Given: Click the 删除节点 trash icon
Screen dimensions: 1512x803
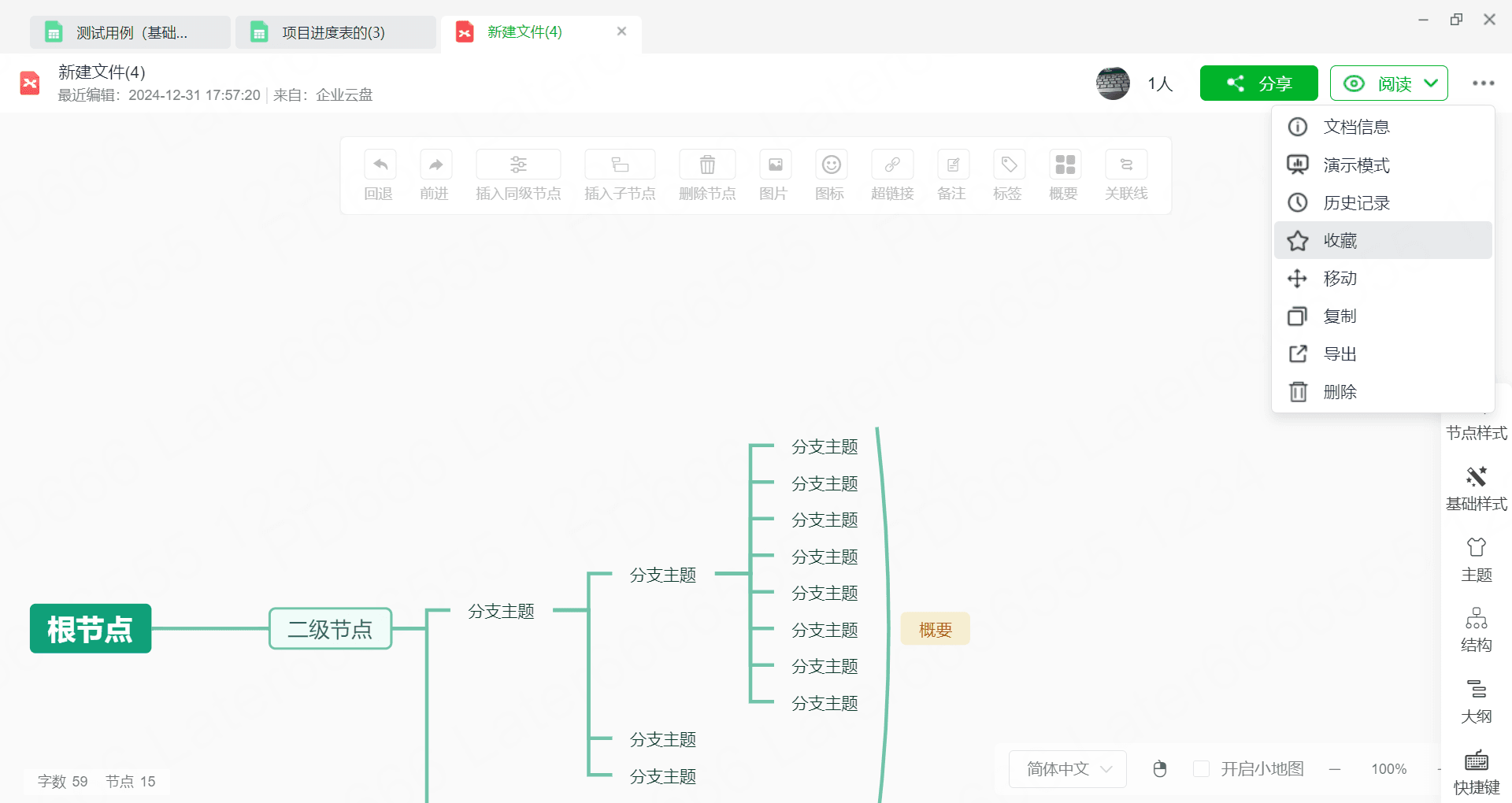Looking at the screenshot, I should 707,165.
